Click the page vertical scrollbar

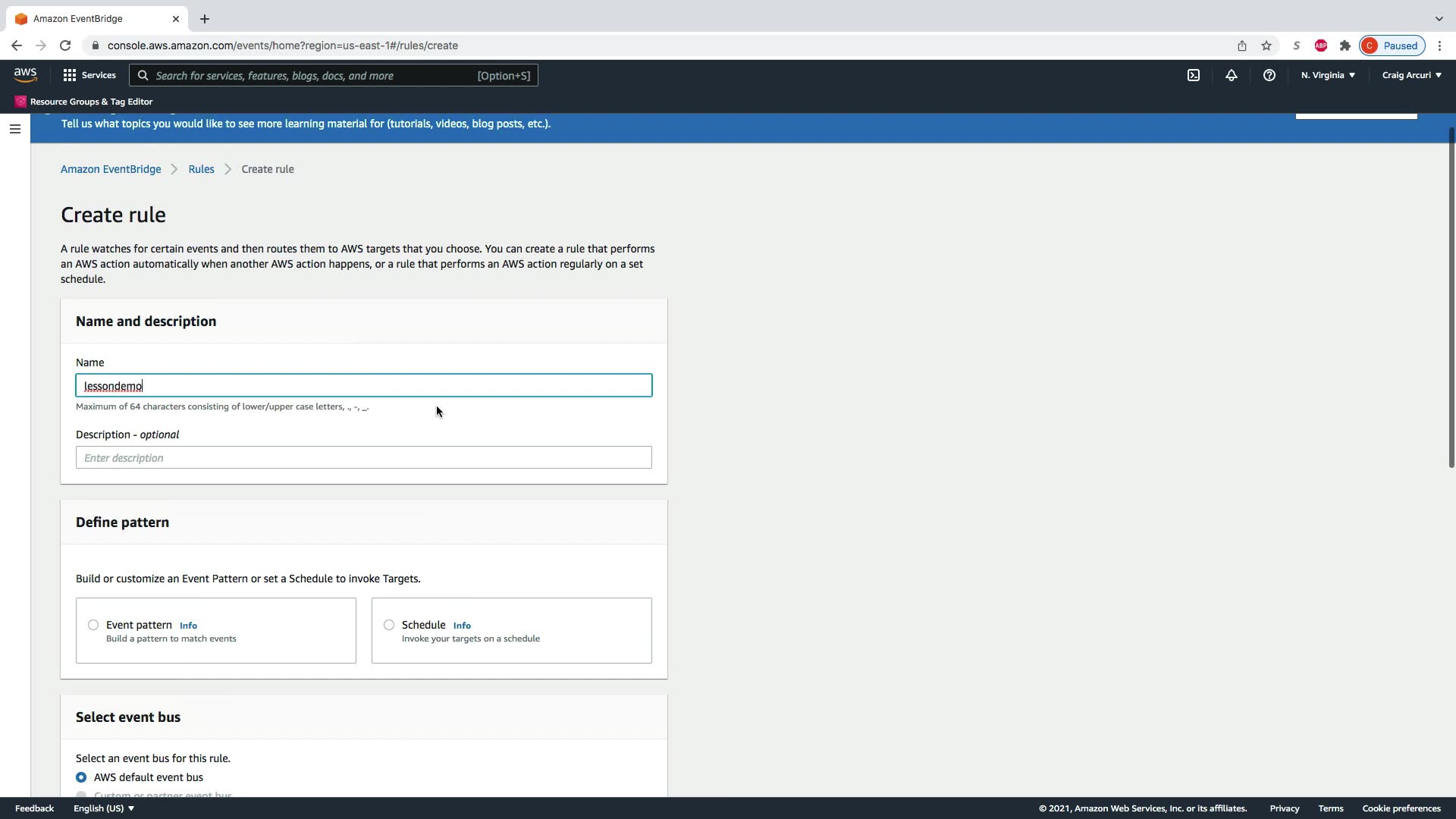click(x=1451, y=296)
